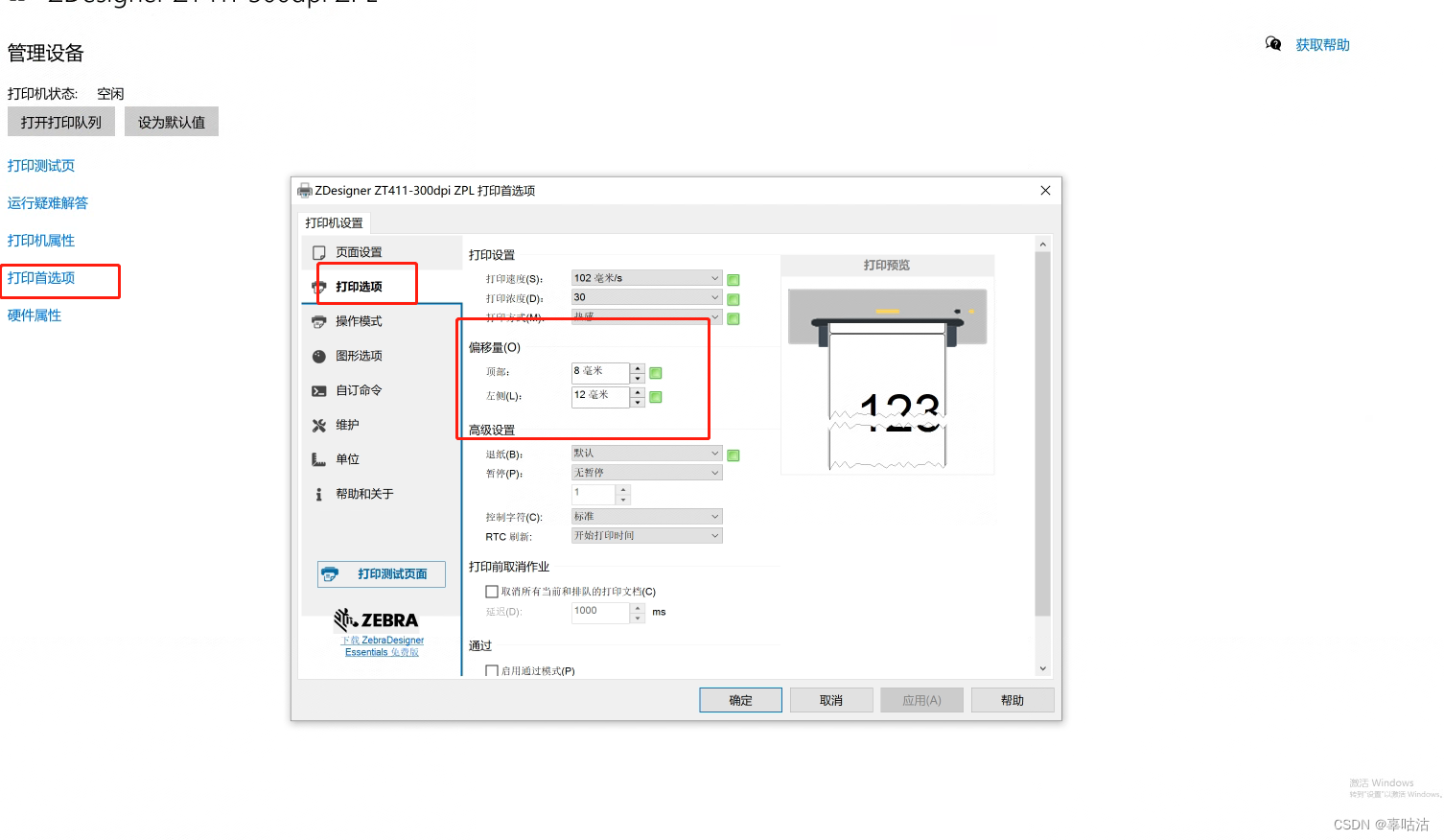Open 打印方式 dropdown
Screen dimensions: 1444x840
647,316
